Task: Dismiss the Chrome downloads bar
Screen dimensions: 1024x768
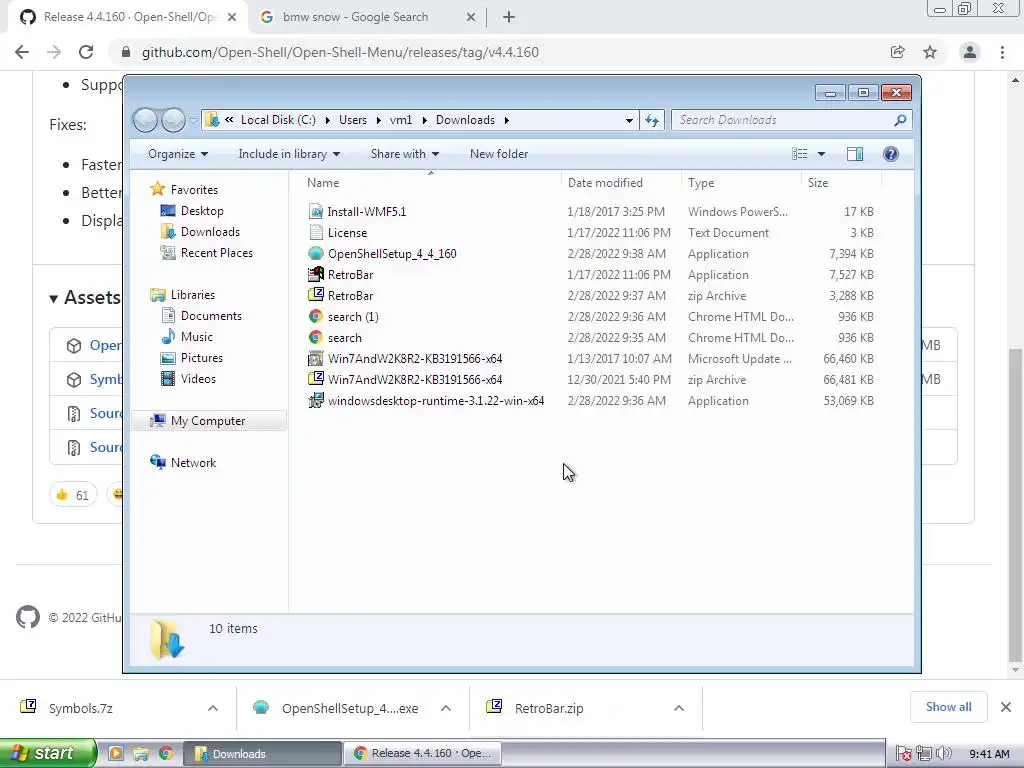Action: [1006, 707]
